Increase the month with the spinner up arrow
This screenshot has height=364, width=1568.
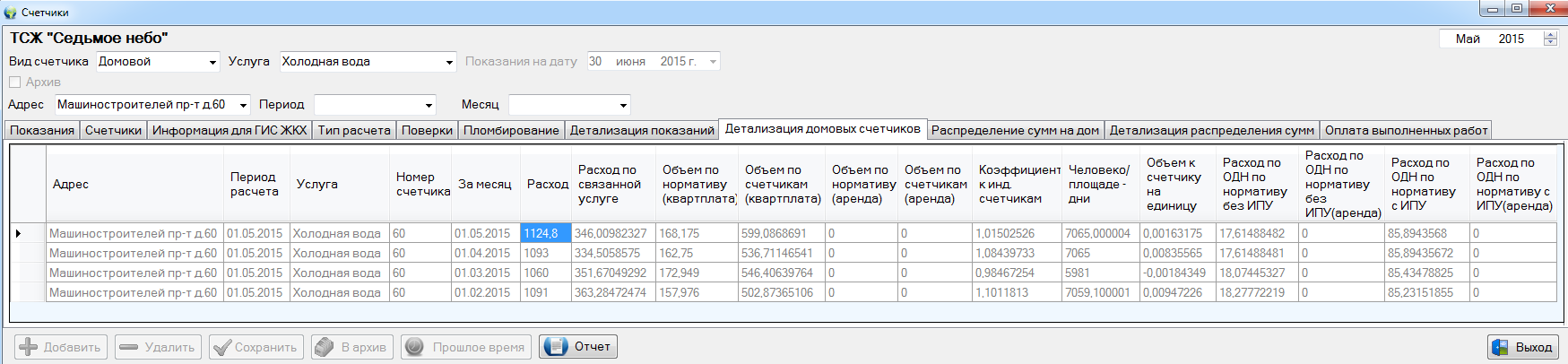pyautogui.click(x=1550, y=35)
